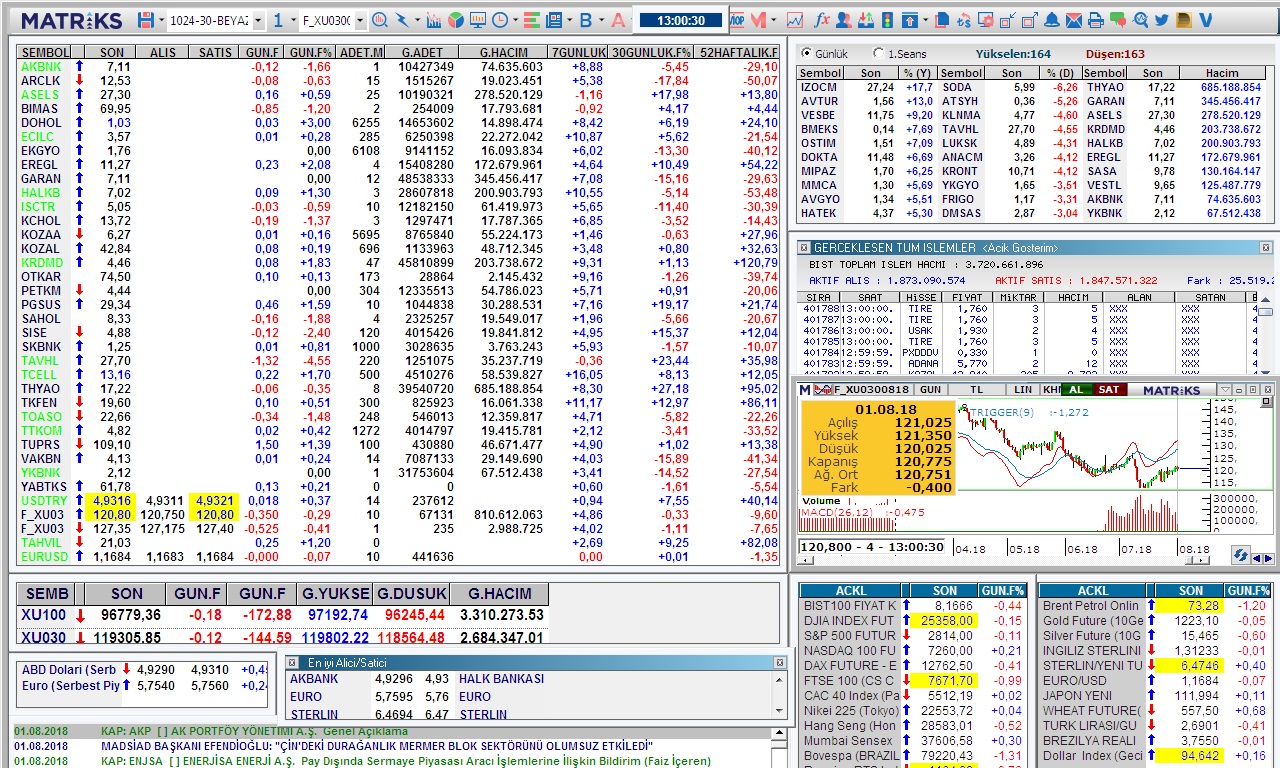Click the LIN scale button in chart window
This screenshot has width=1280, height=768.
point(1022,389)
